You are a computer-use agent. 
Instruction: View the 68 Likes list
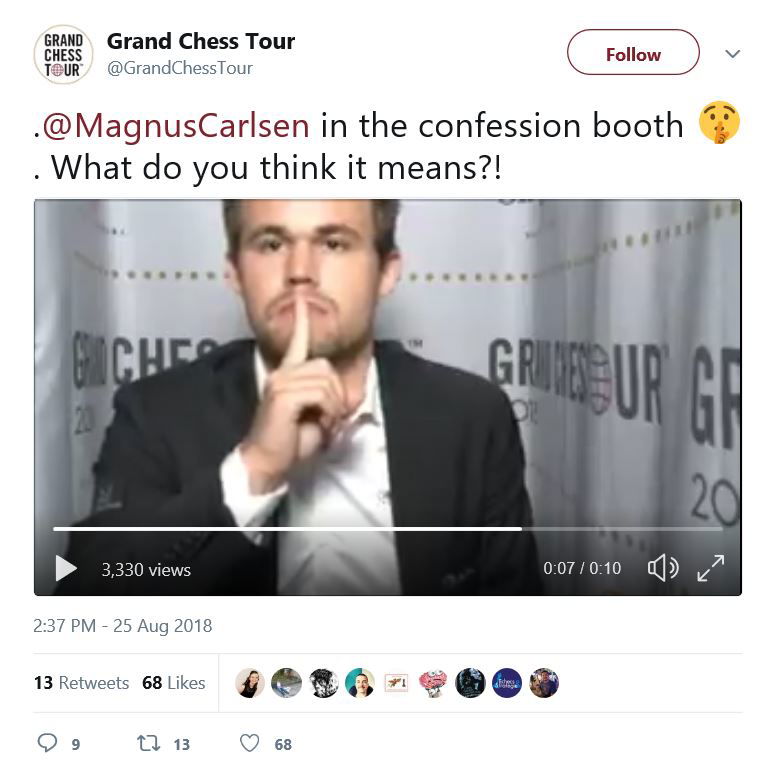pyautogui.click(x=174, y=683)
